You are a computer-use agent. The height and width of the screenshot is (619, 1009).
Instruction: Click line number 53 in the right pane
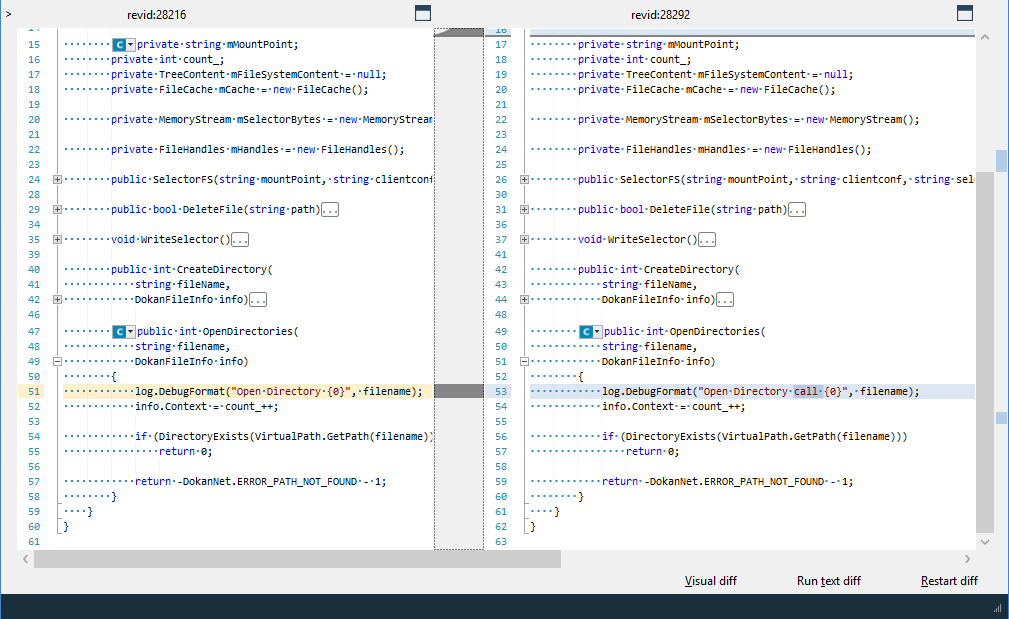coord(501,391)
